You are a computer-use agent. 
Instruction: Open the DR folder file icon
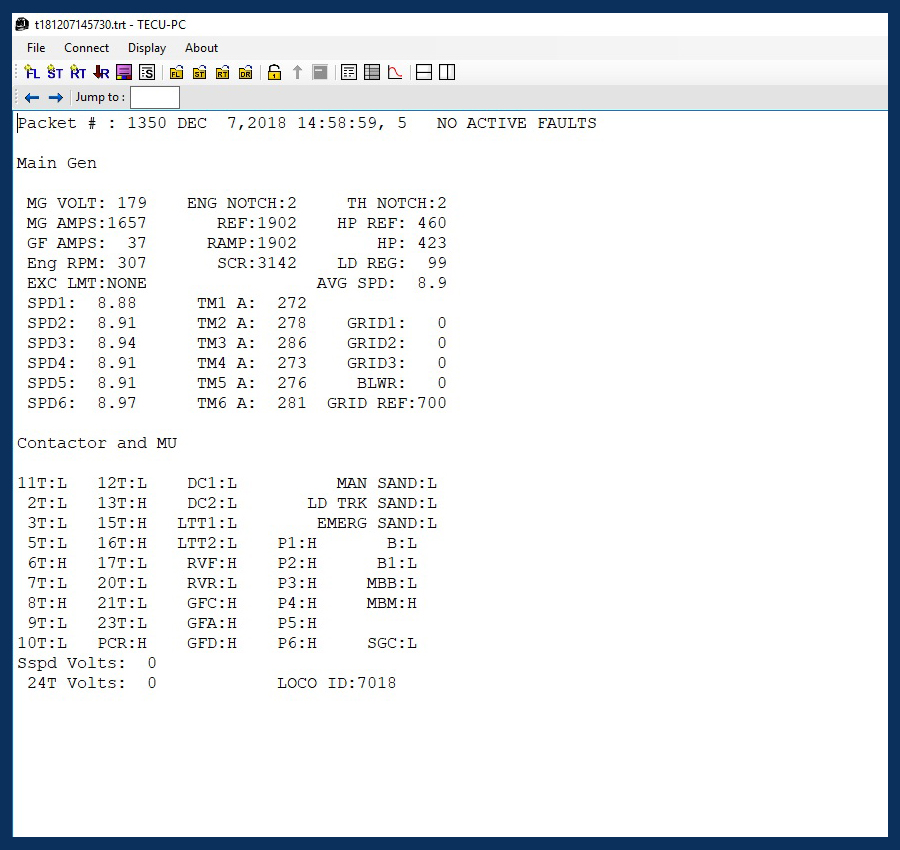(245, 72)
